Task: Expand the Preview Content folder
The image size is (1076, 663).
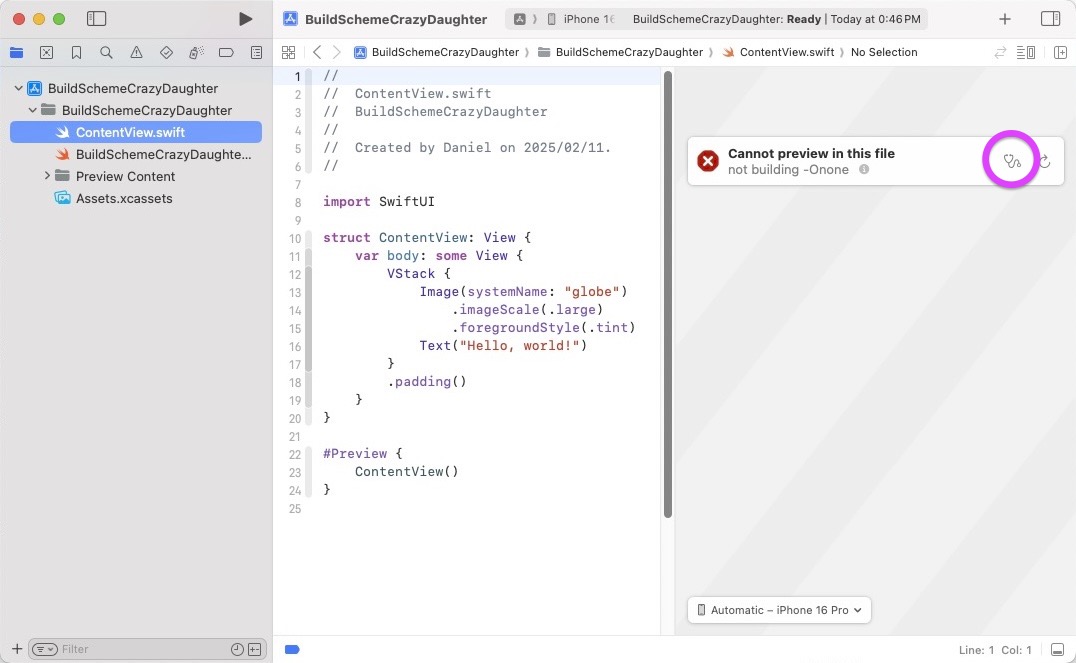Action: (x=47, y=176)
